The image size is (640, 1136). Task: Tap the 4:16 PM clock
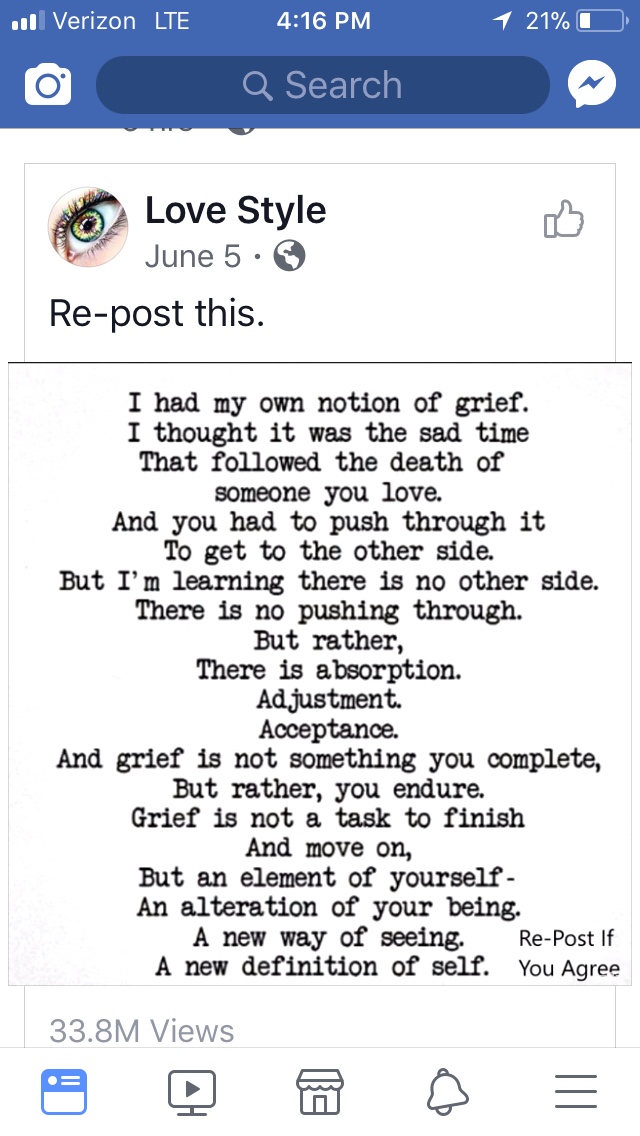tap(323, 21)
